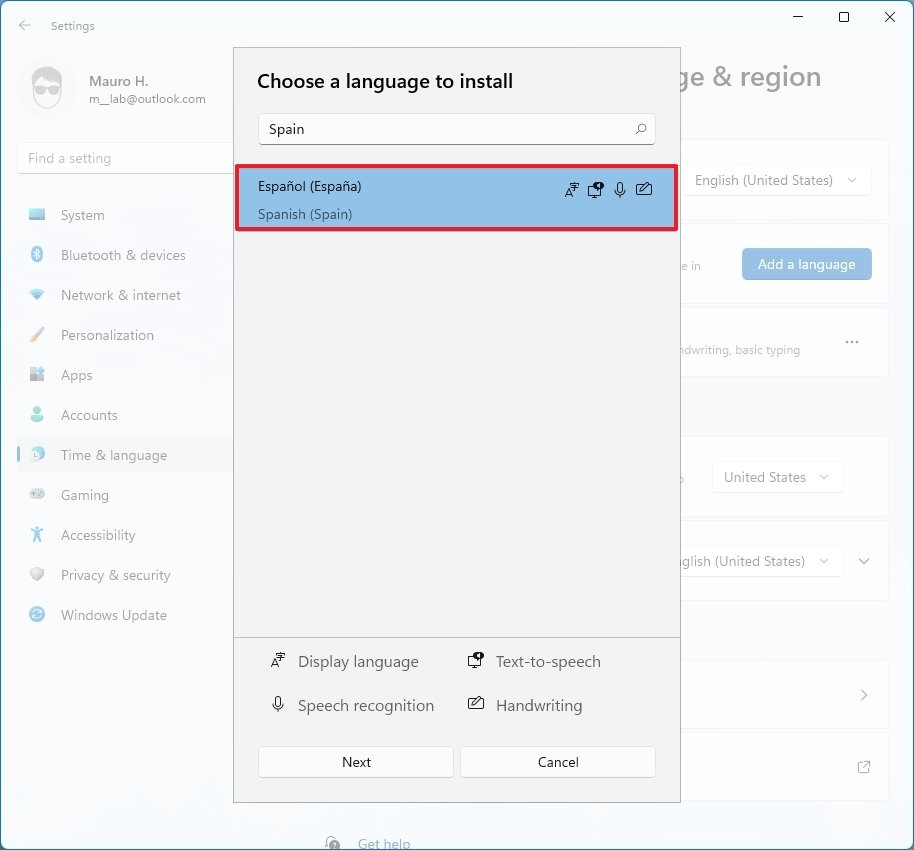
Task: Click the Gaming controller icon in the sidebar
Action: click(36, 495)
